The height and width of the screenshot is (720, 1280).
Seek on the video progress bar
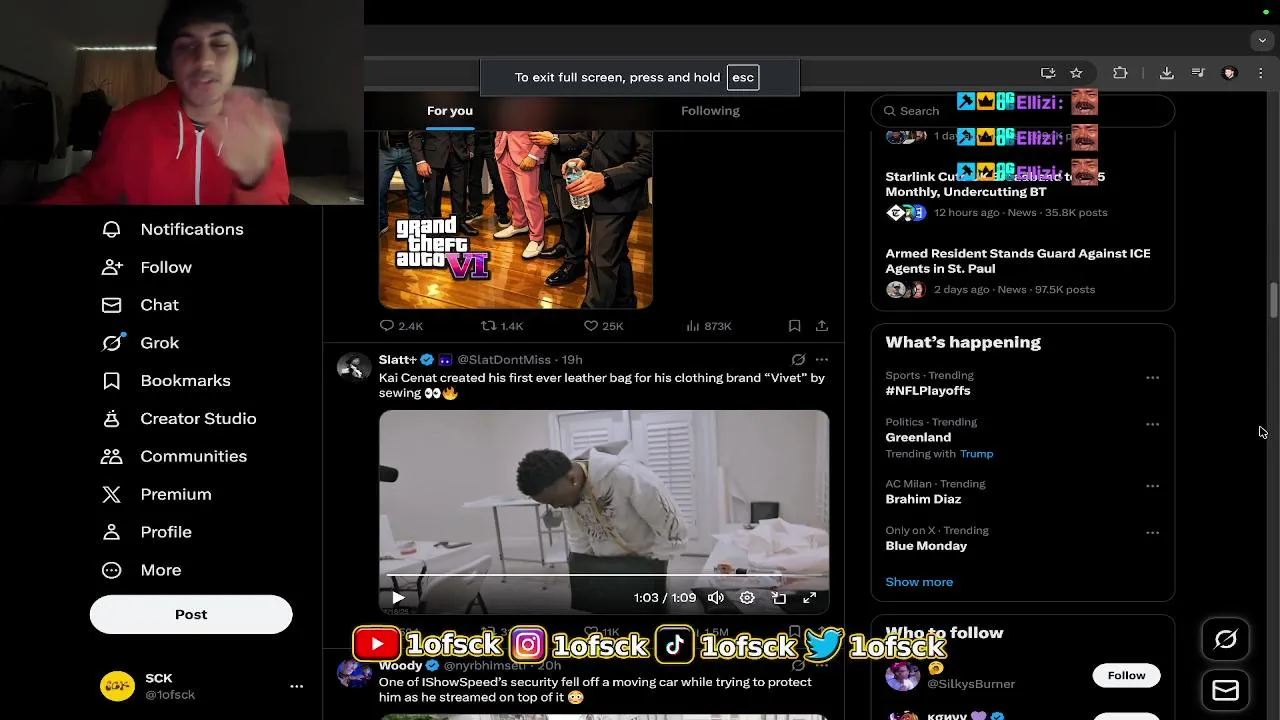pos(604,576)
